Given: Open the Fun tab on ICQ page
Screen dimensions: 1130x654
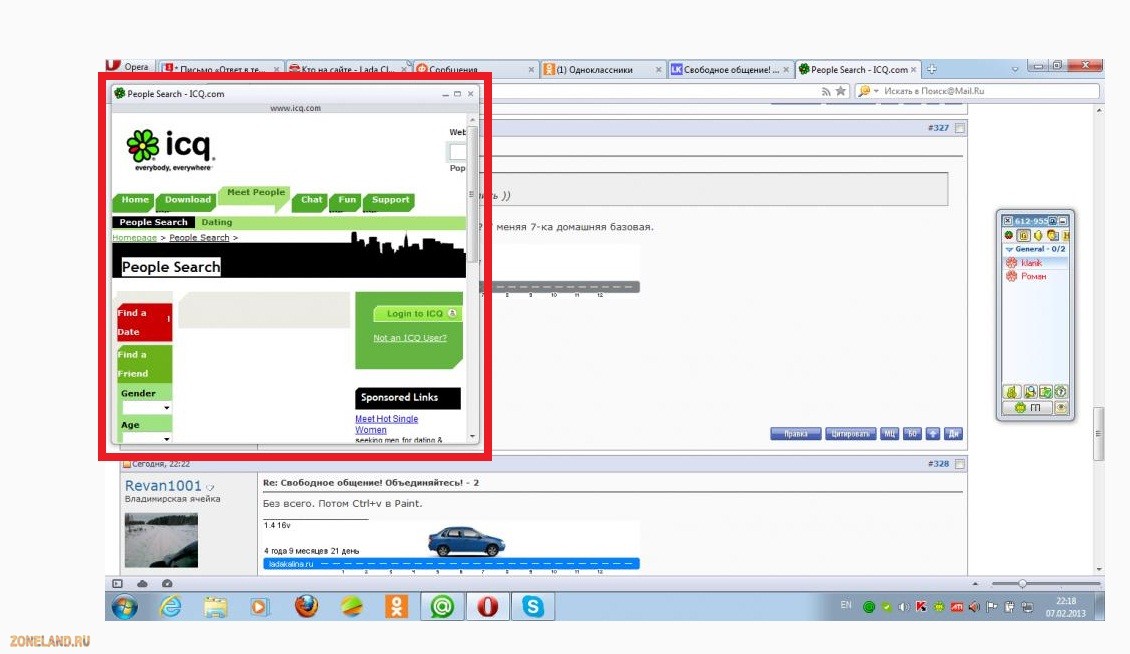Looking at the screenshot, I should click(x=347, y=200).
